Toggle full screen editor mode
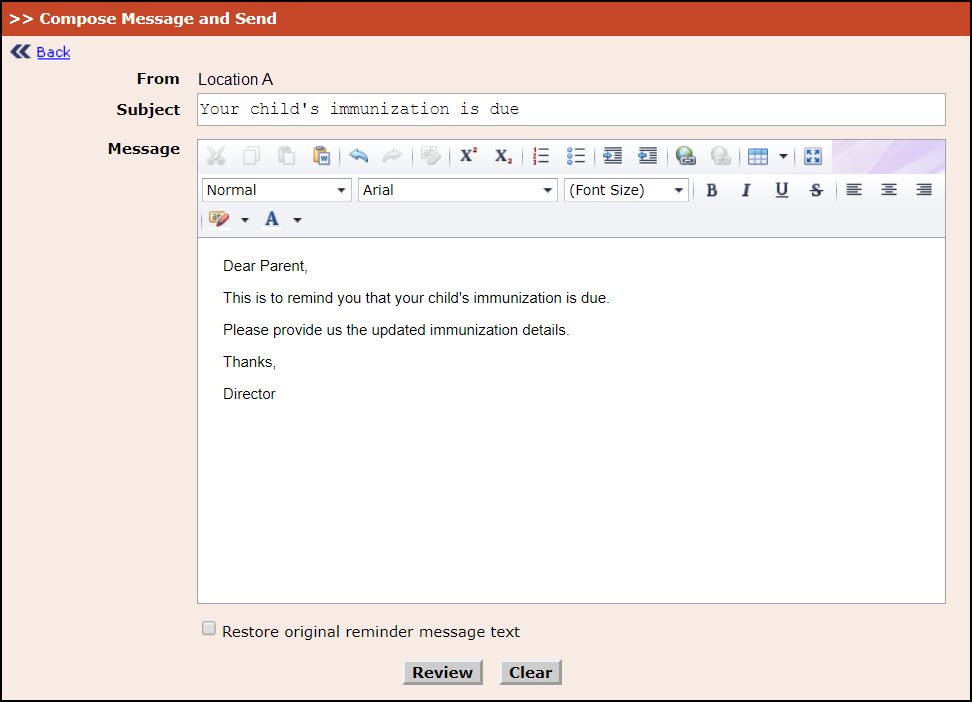Image resolution: width=972 pixels, height=702 pixels. 812,156
